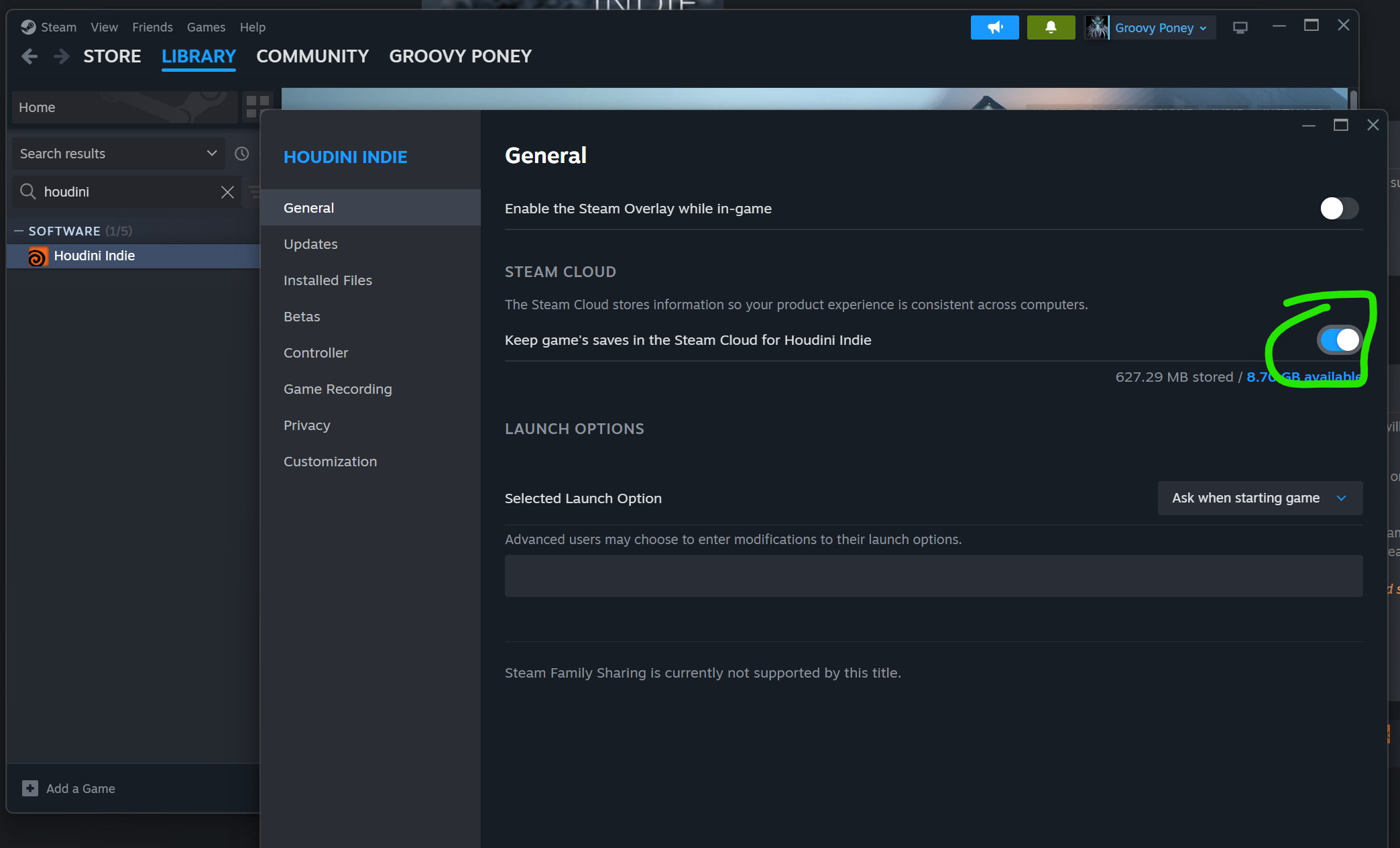Open the View menu

pos(104,28)
